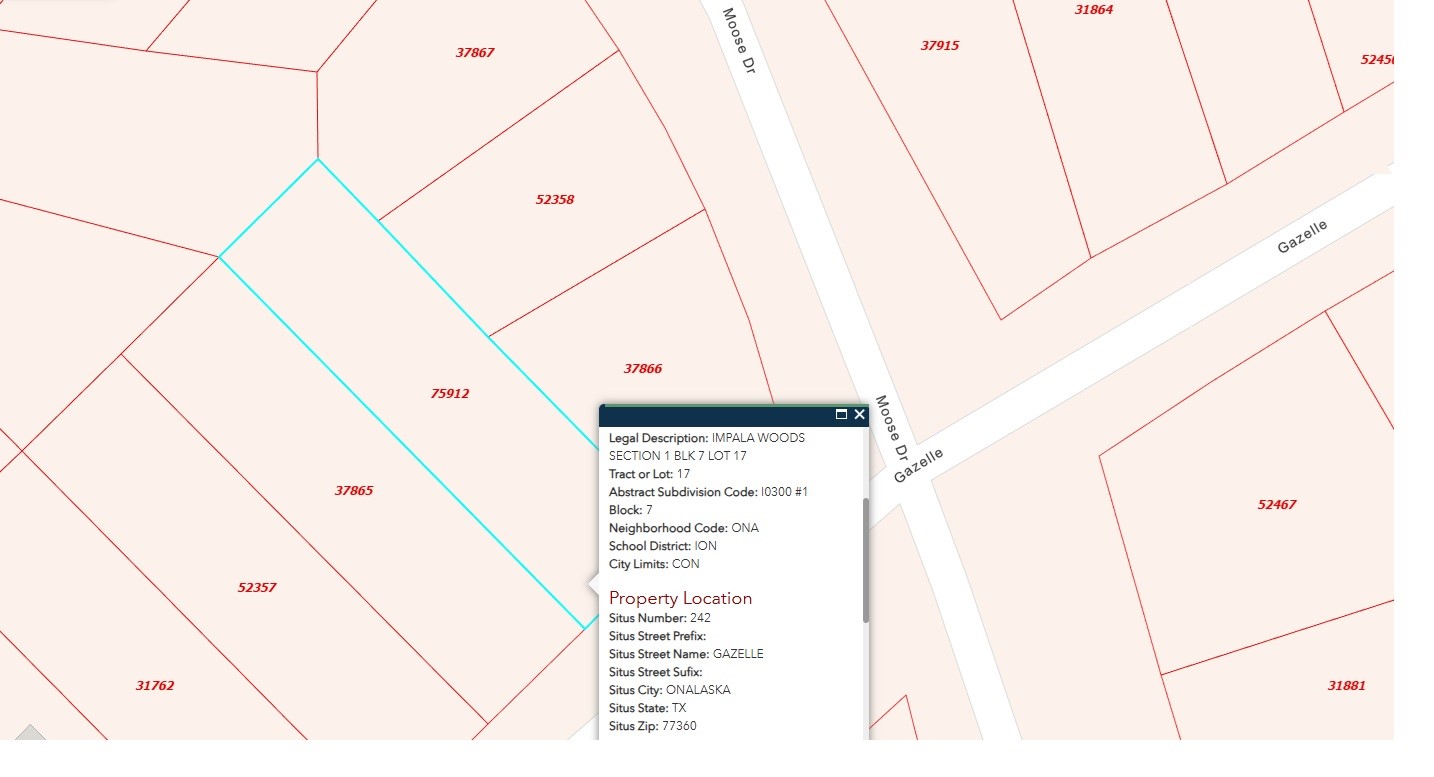This screenshot has width=1434, height=777.
Task: Click parcel 52358 on the map
Action: click(x=555, y=199)
